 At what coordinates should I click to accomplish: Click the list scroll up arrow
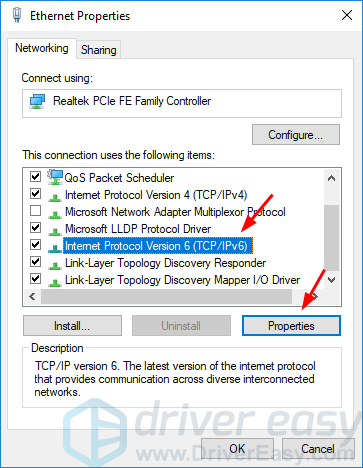click(x=331, y=178)
